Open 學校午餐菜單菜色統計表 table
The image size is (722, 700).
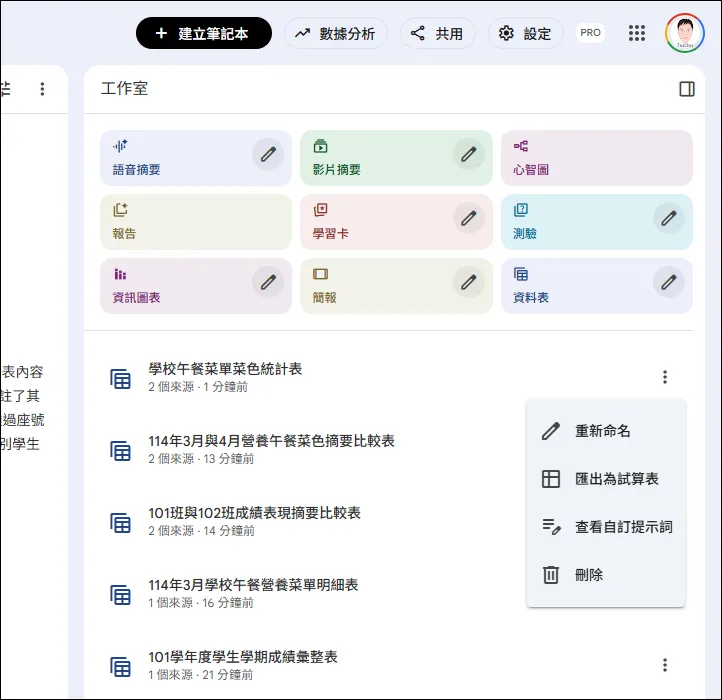pyautogui.click(x=225, y=369)
